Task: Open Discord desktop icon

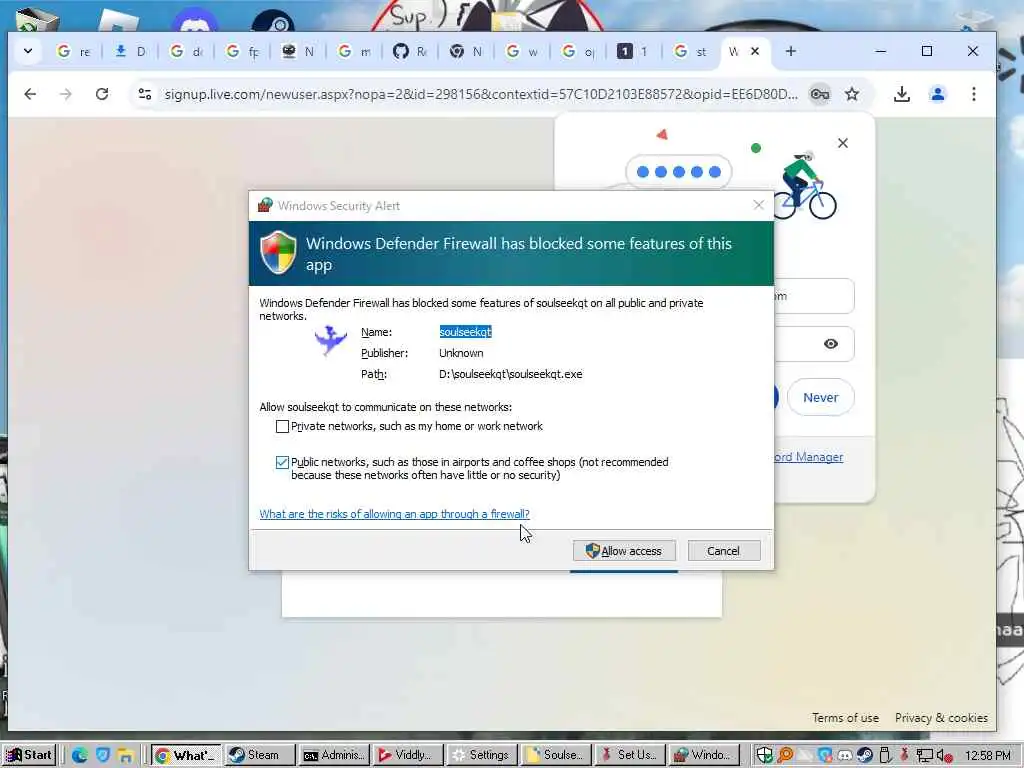Action: click(x=195, y=20)
